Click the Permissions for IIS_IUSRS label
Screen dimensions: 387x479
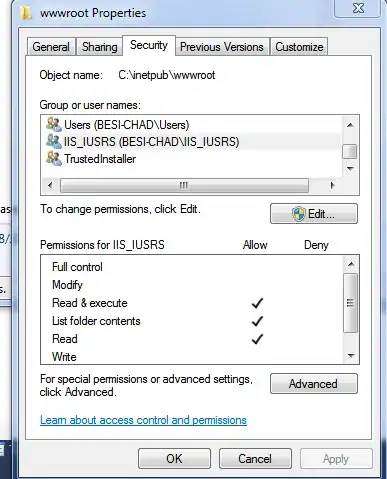pos(102,245)
